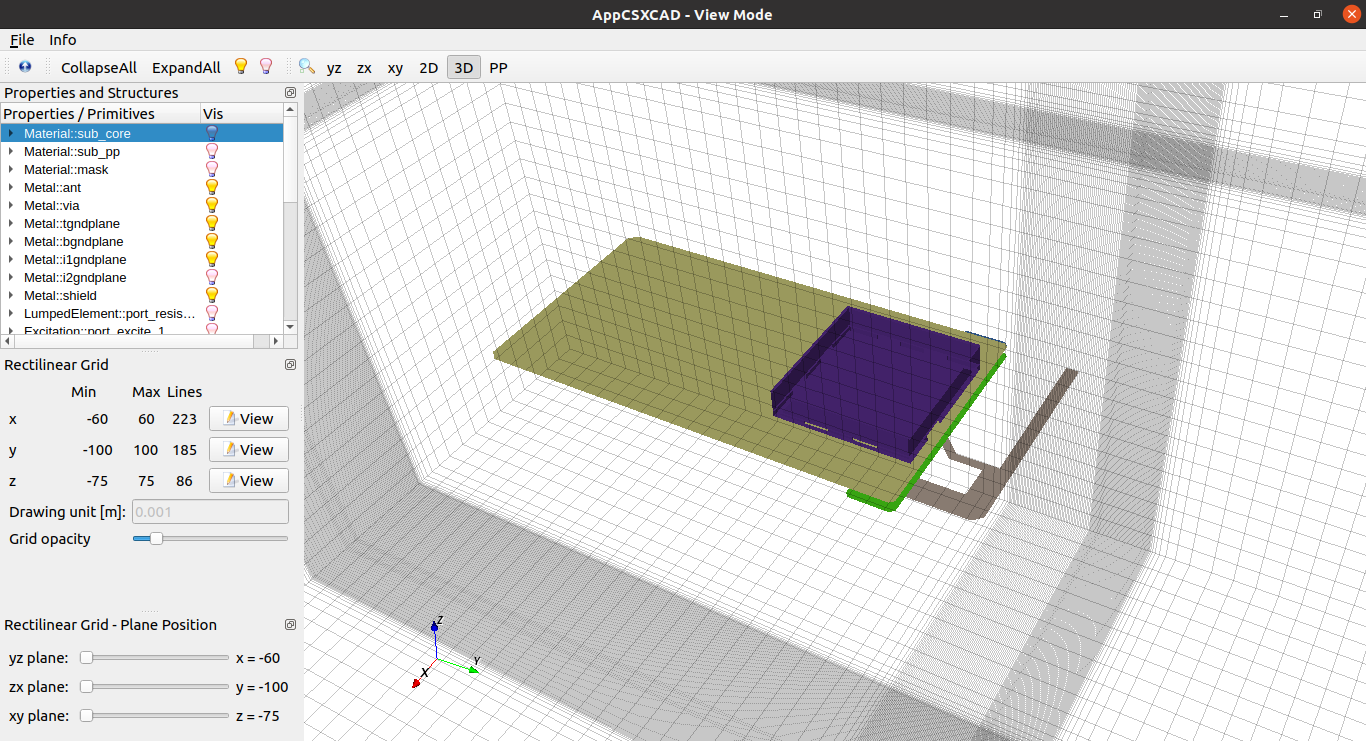View the x grid lines
This screenshot has width=1366, height=741.
(249, 419)
